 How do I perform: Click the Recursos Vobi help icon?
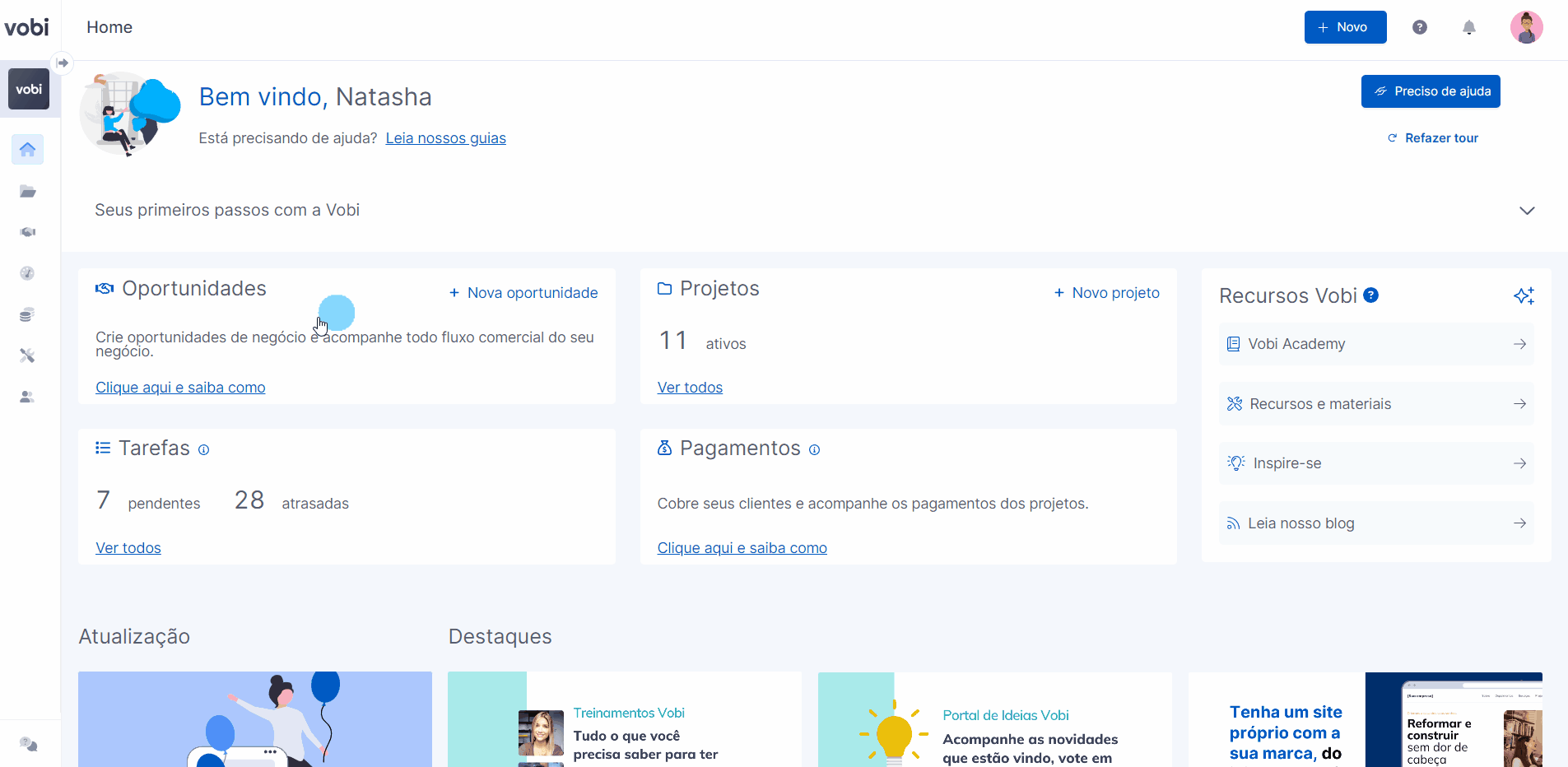click(x=1371, y=295)
